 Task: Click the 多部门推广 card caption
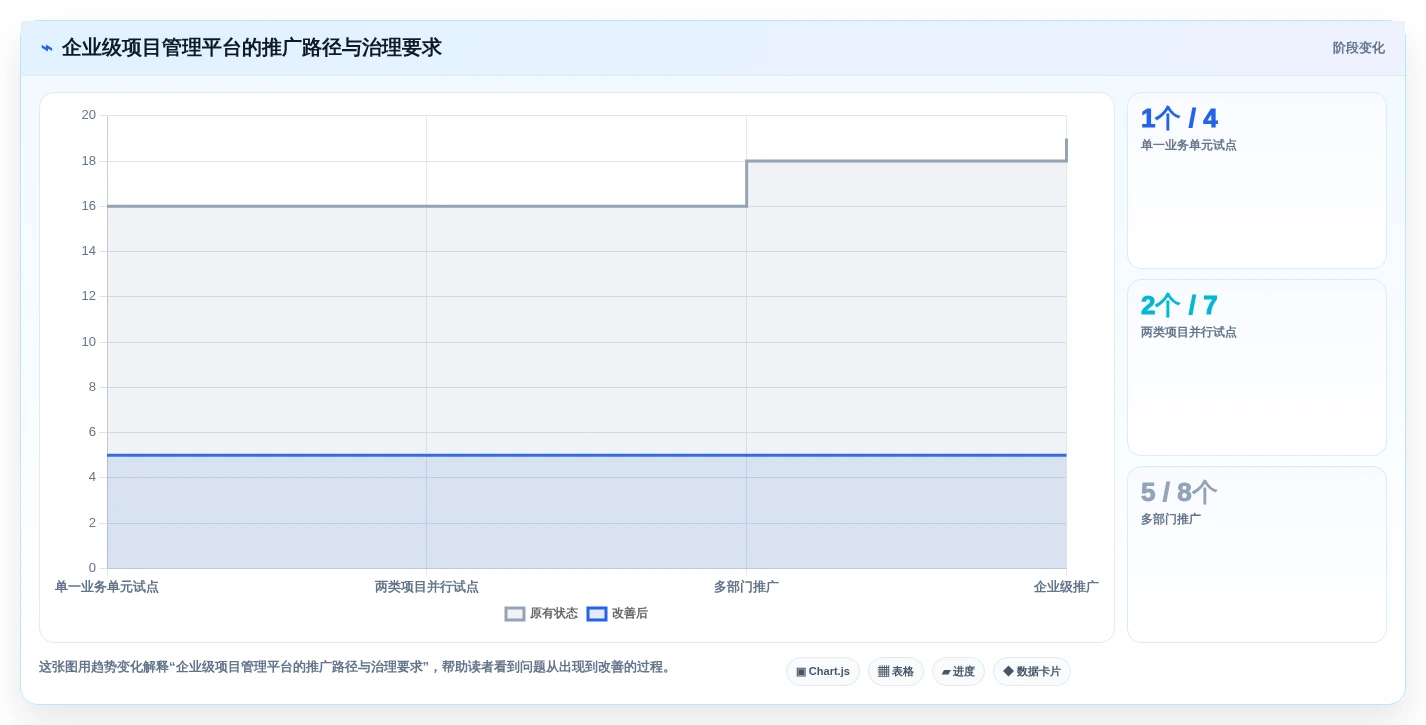1171,519
